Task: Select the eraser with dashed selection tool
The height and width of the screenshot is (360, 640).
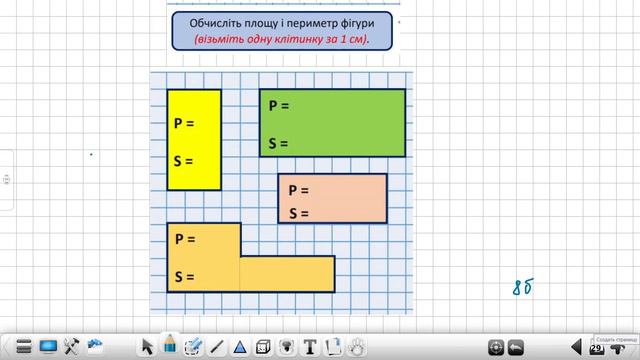Action: [x=193, y=346]
